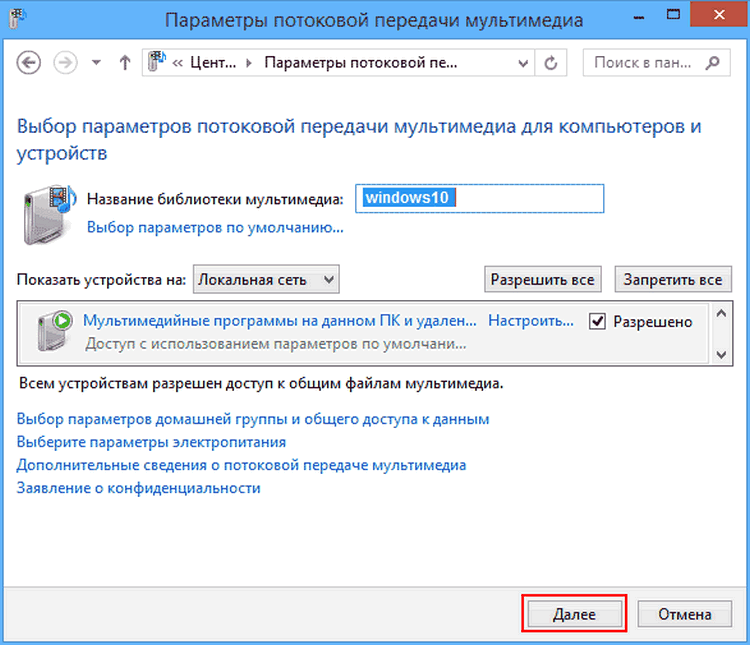The height and width of the screenshot is (645, 750).
Task: Expand recent locations dropdown arrow
Action: tap(96, 62)
